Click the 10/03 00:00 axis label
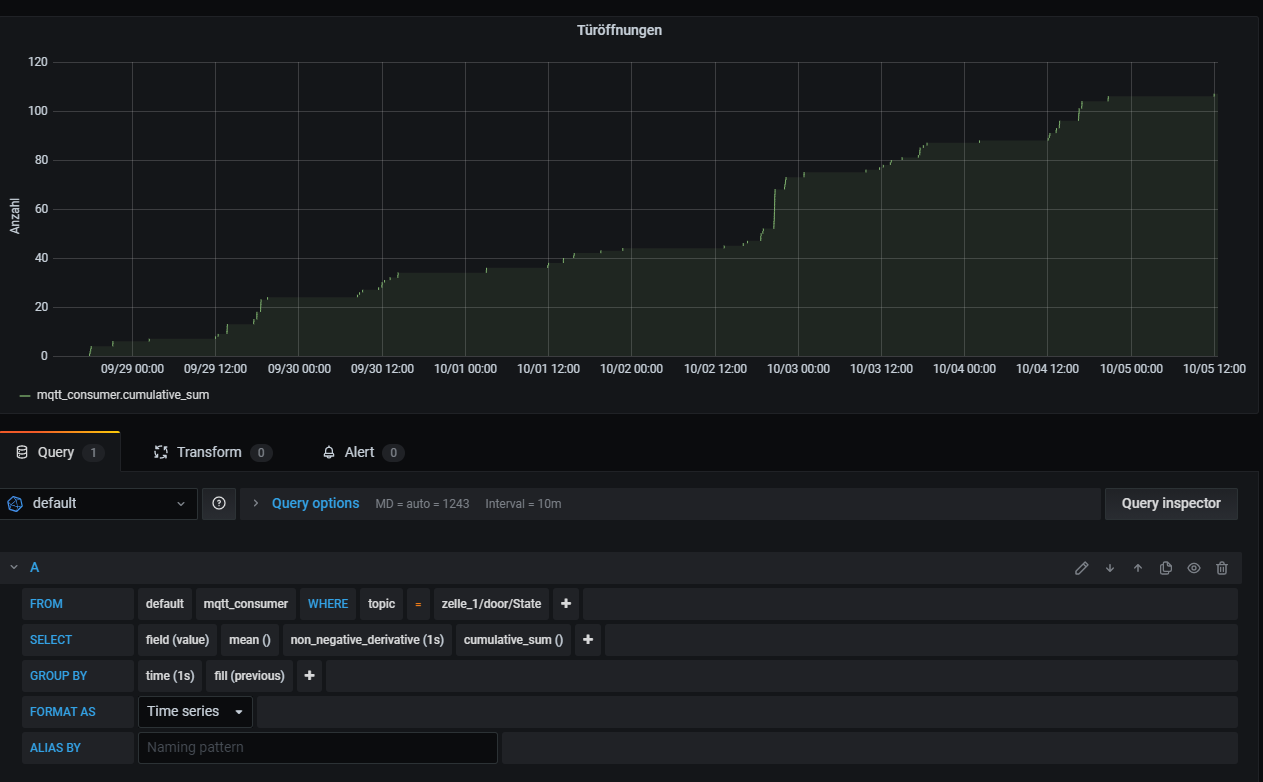1263x782 pixels. pyautogui.click(x=798, y=369)
